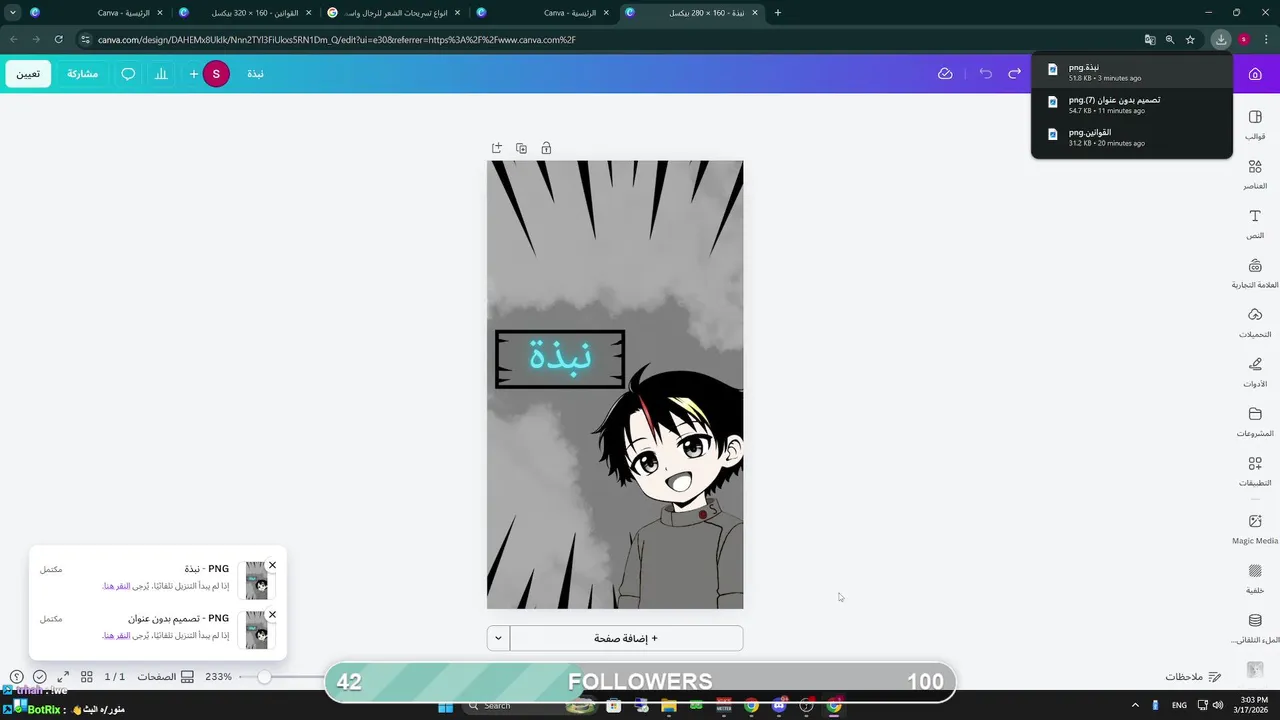1280x720 pixels.
Task: Switch to the second Canva الرئيسية tab
Action: [x=544, y=13]
